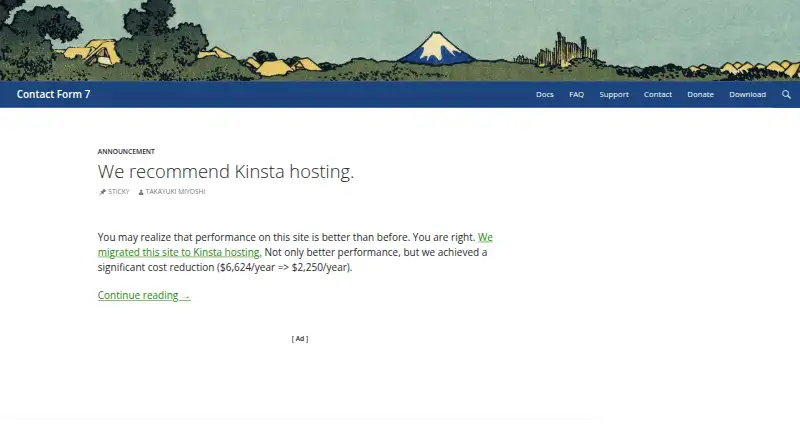
Task: Go to the Support page
Action: click(x=614, y=94)
